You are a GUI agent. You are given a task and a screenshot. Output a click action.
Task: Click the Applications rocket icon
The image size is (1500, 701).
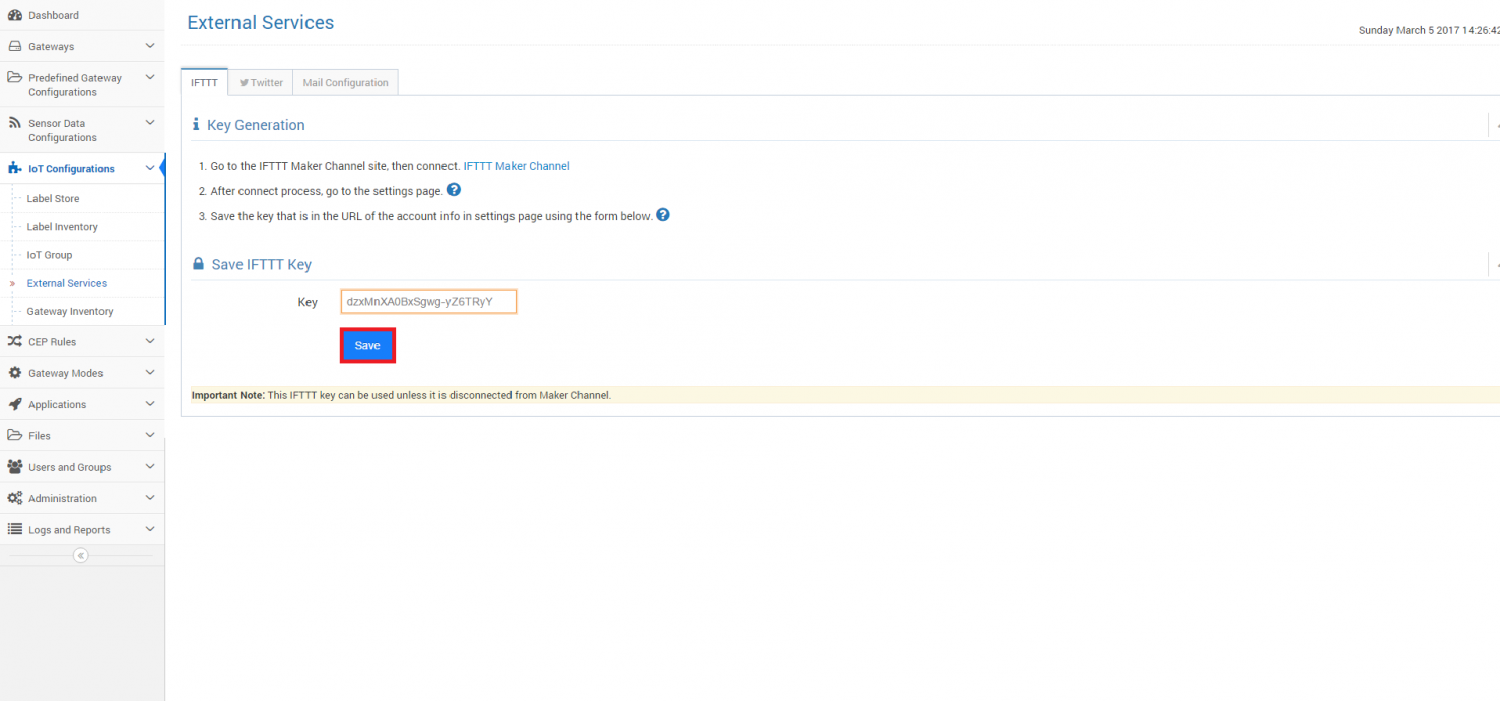(x=15, y=404)
